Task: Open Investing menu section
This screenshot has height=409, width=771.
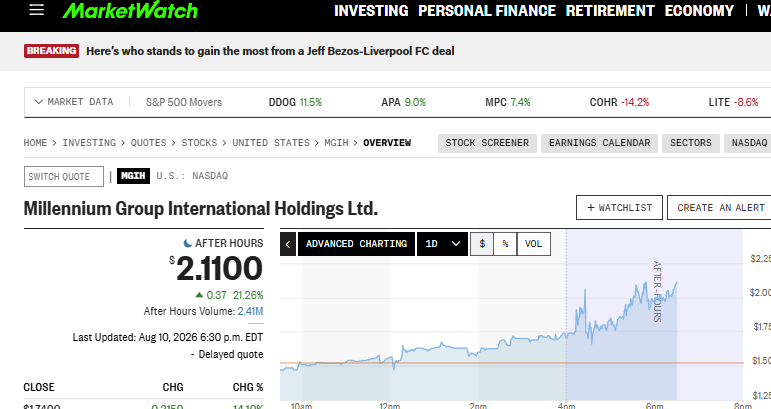Action: tap(371, 11)
